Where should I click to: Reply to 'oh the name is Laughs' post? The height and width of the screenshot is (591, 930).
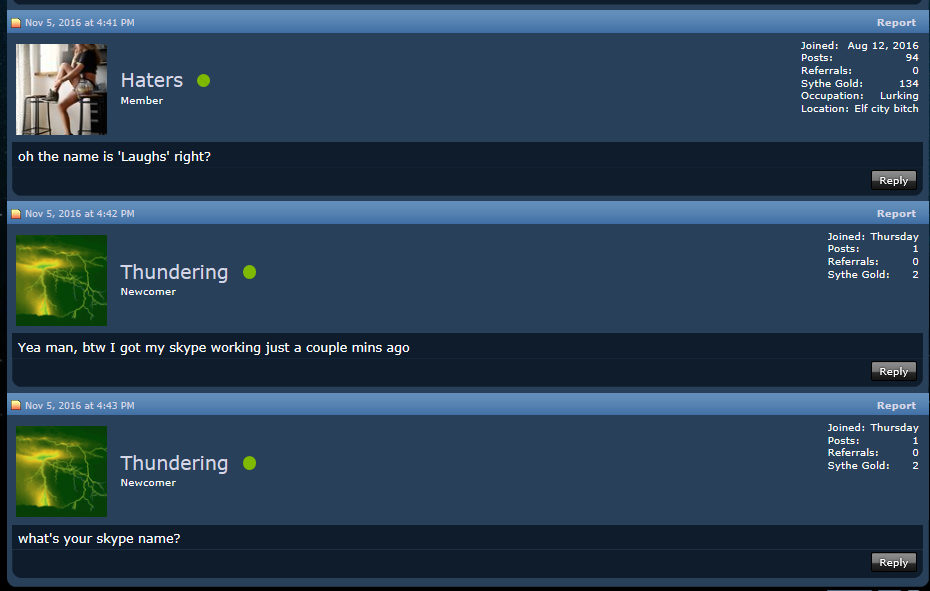(x=894, y=180)
